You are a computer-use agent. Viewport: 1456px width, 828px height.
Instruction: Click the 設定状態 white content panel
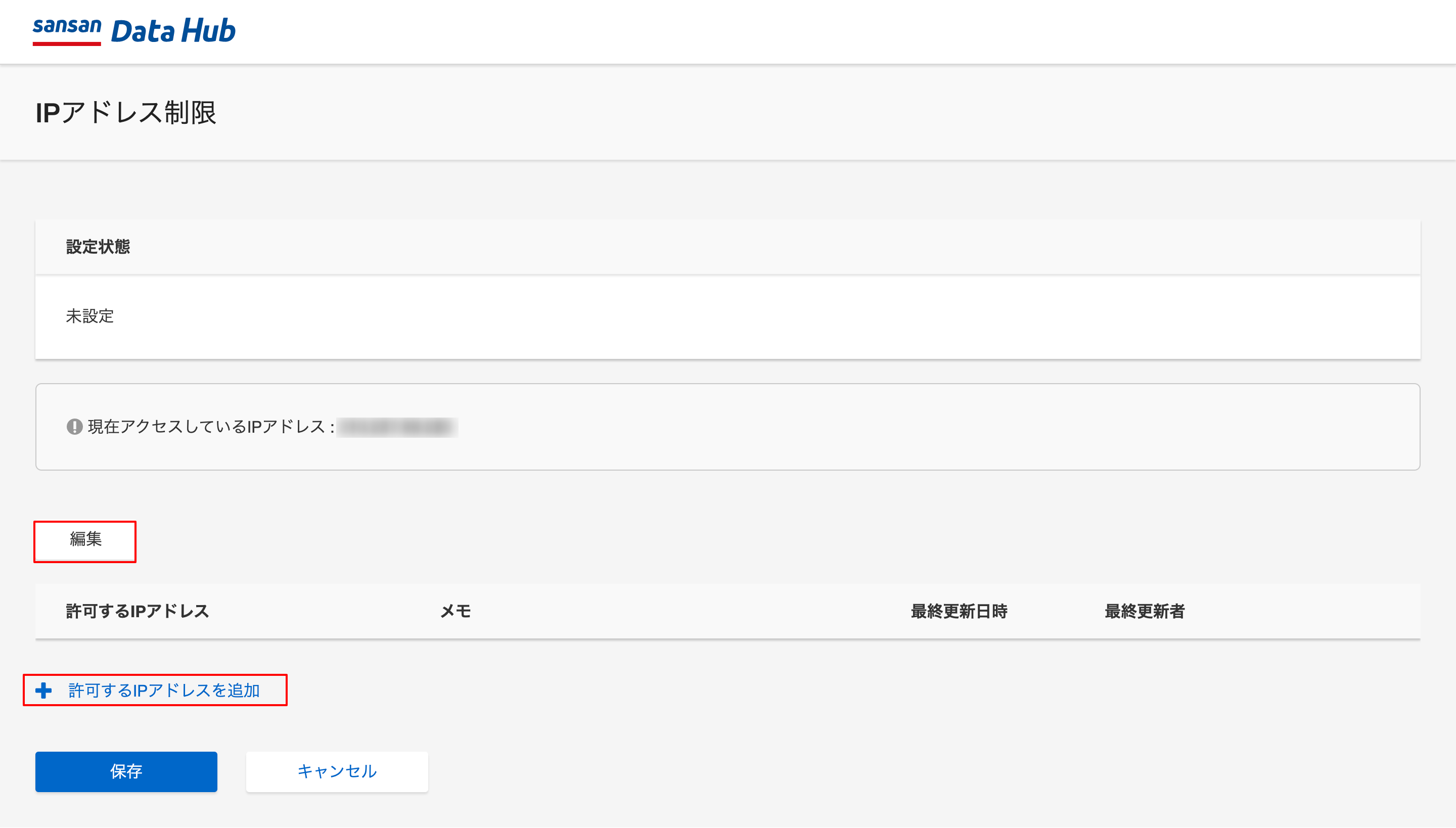(728, 317)
